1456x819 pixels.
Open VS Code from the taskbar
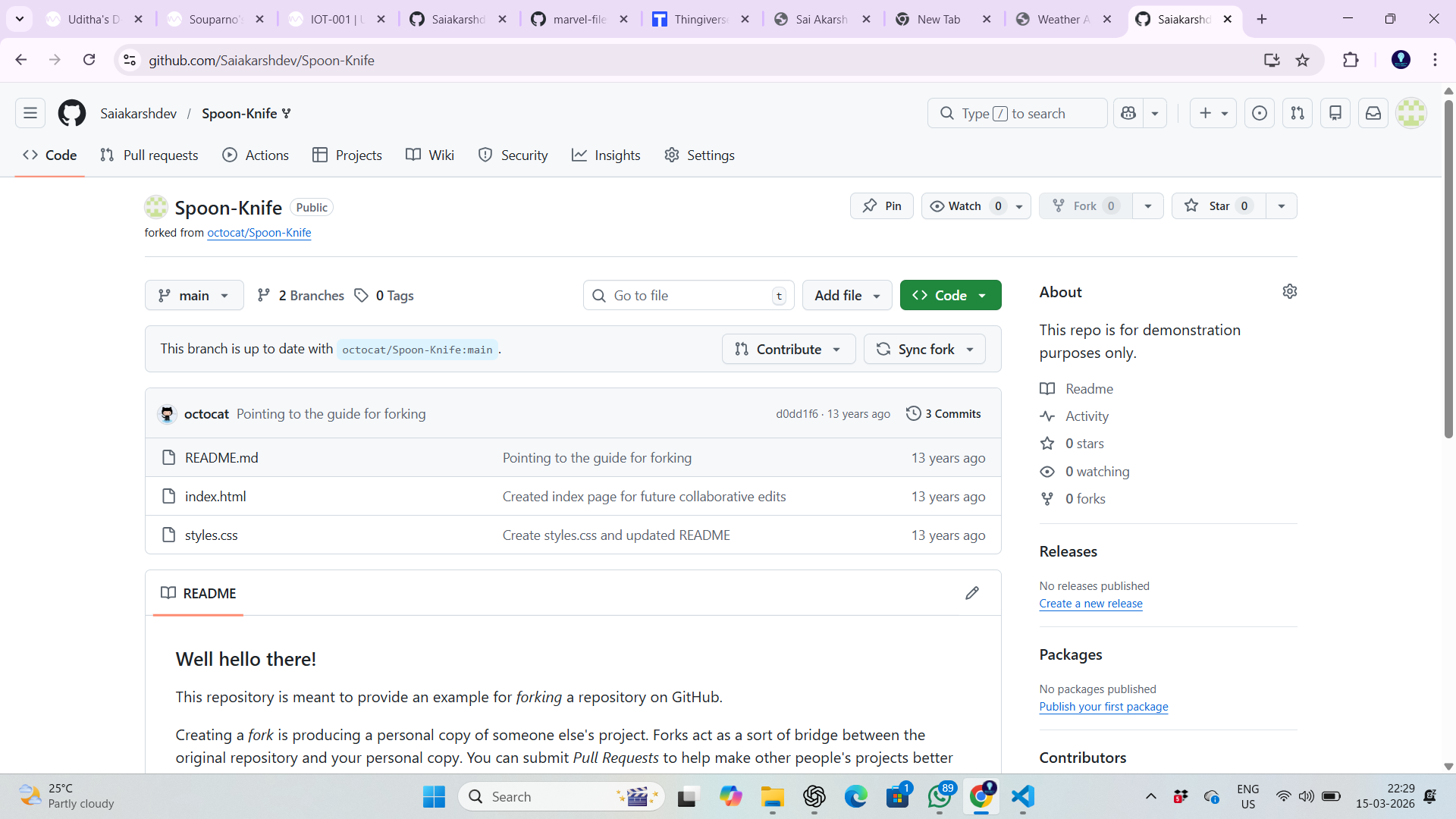[x=1023, y=796]
